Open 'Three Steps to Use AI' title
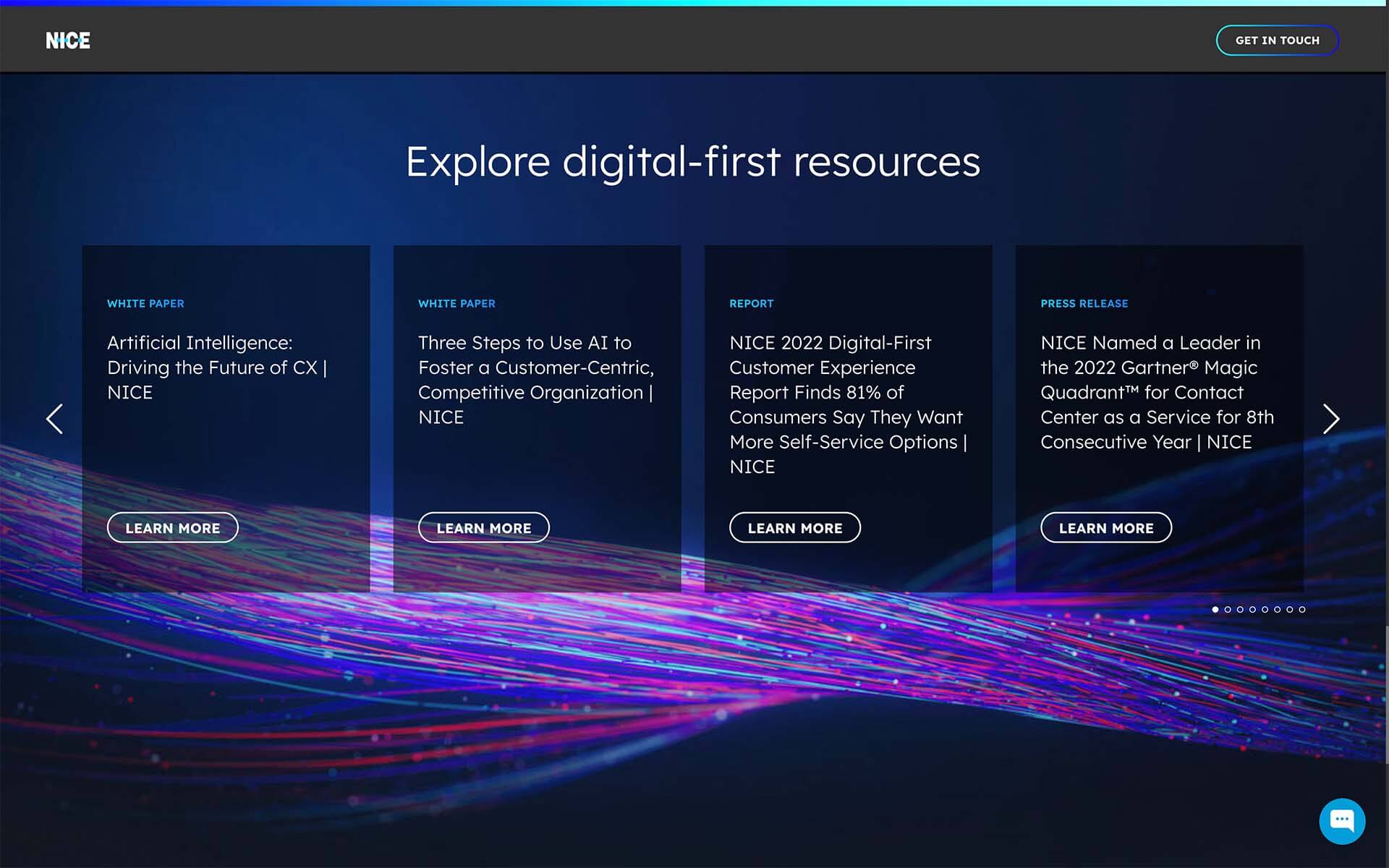The height and width of the screenshot is (868, 1389). pos(536,380)
